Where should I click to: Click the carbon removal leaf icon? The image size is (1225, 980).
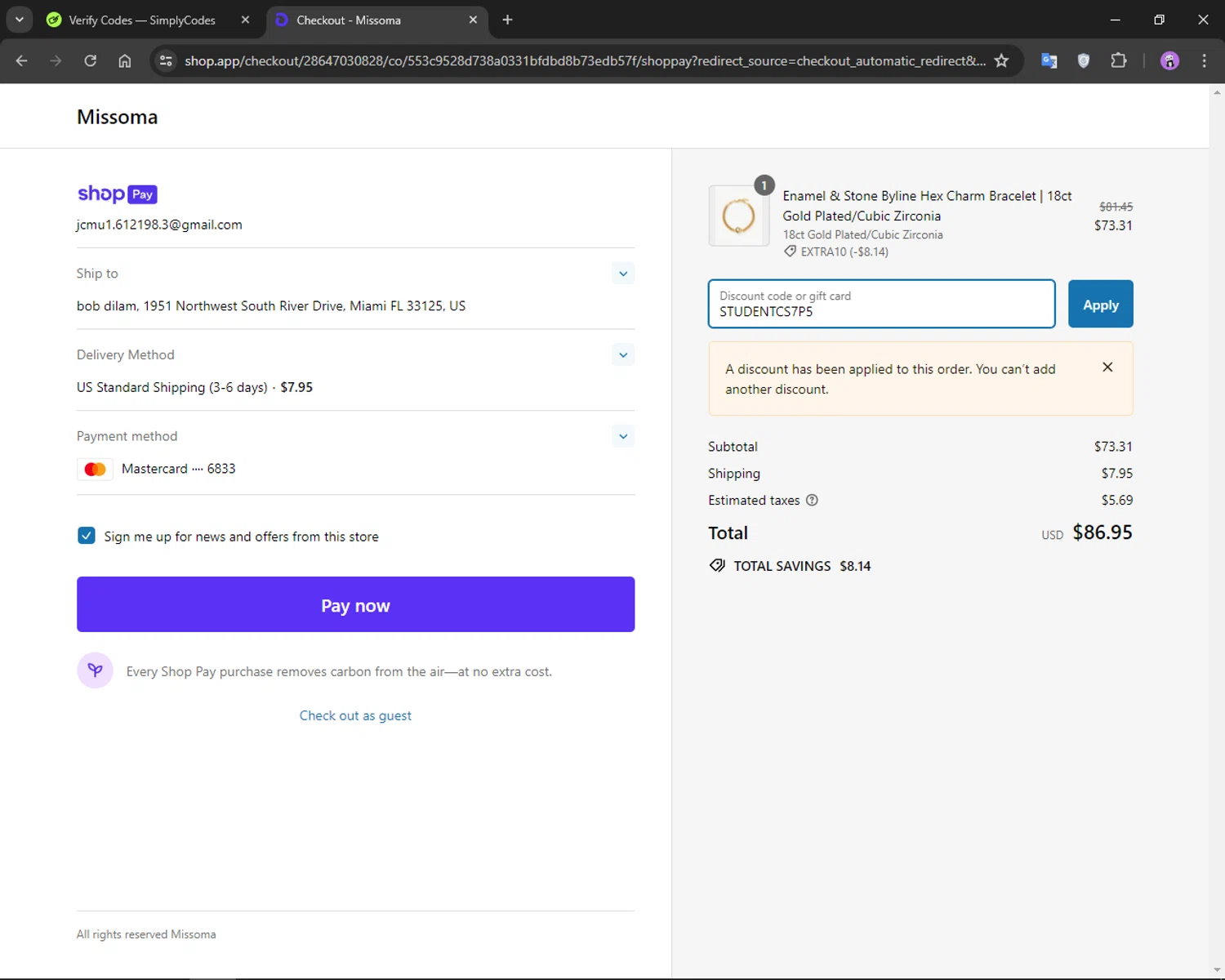coord(95,670)
